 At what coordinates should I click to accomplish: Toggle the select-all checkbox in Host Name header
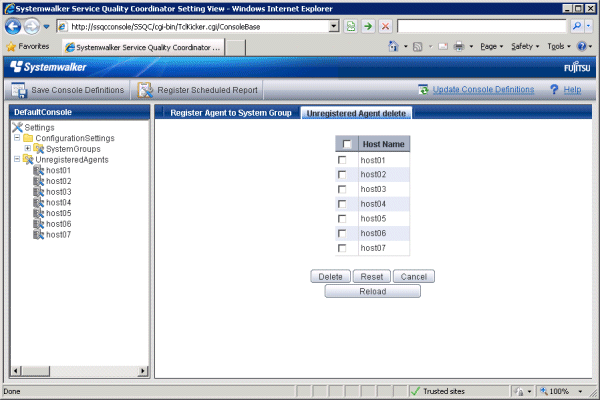347,144
